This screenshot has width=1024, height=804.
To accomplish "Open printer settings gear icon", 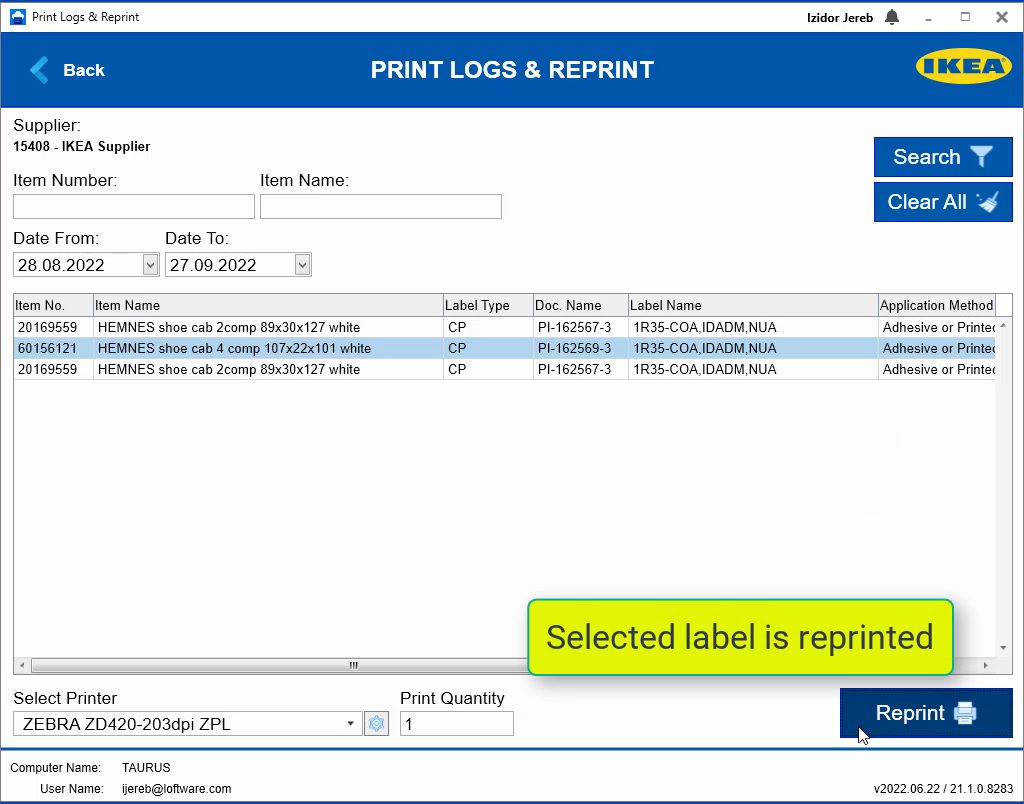I will click(x=376, y=724).
